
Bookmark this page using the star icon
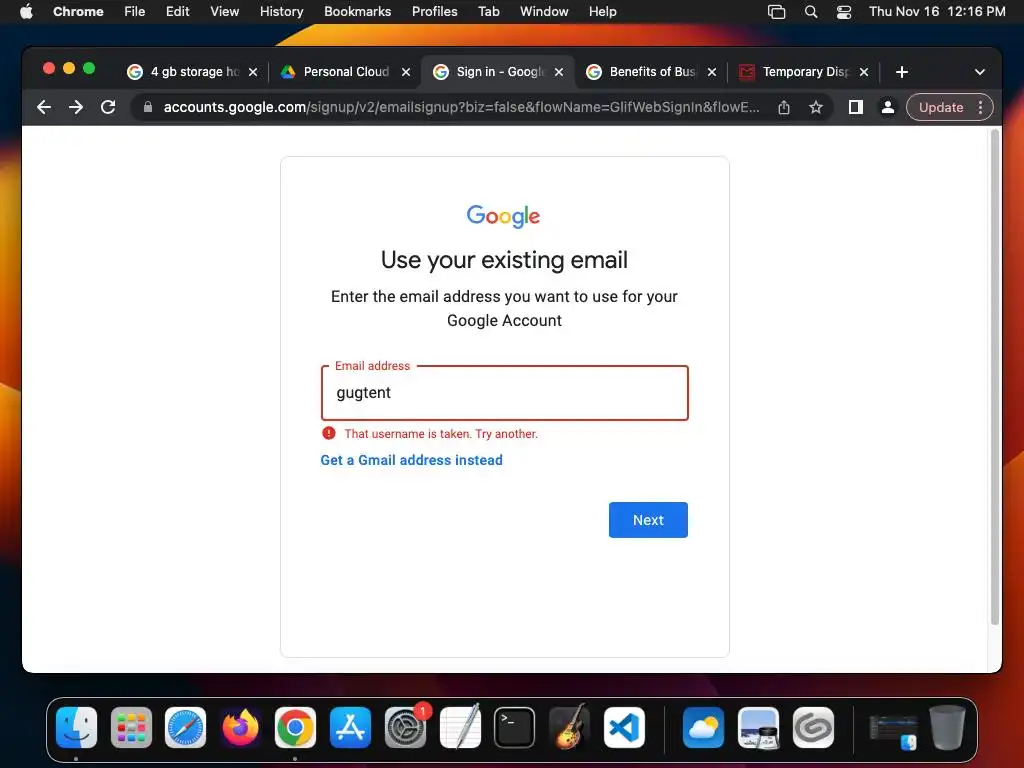[x=816, y=107]
